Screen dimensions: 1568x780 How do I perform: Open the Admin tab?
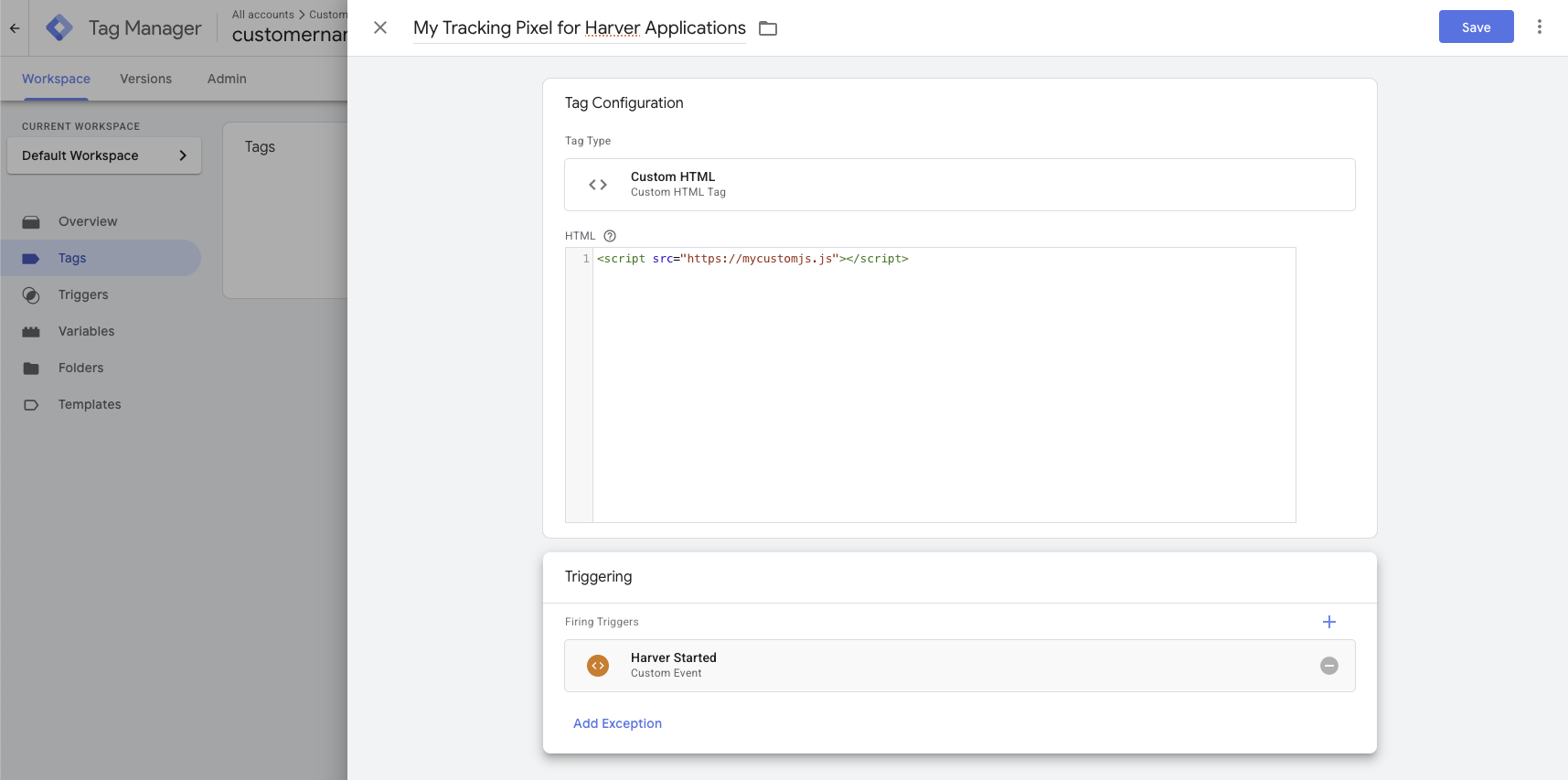click(x=227, y=79)
